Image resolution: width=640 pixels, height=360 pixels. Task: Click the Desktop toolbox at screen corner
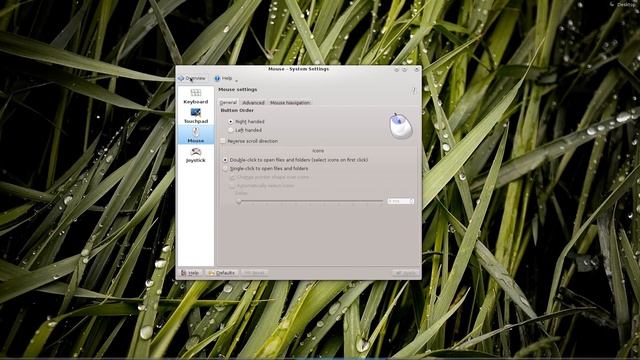point(623,4)
